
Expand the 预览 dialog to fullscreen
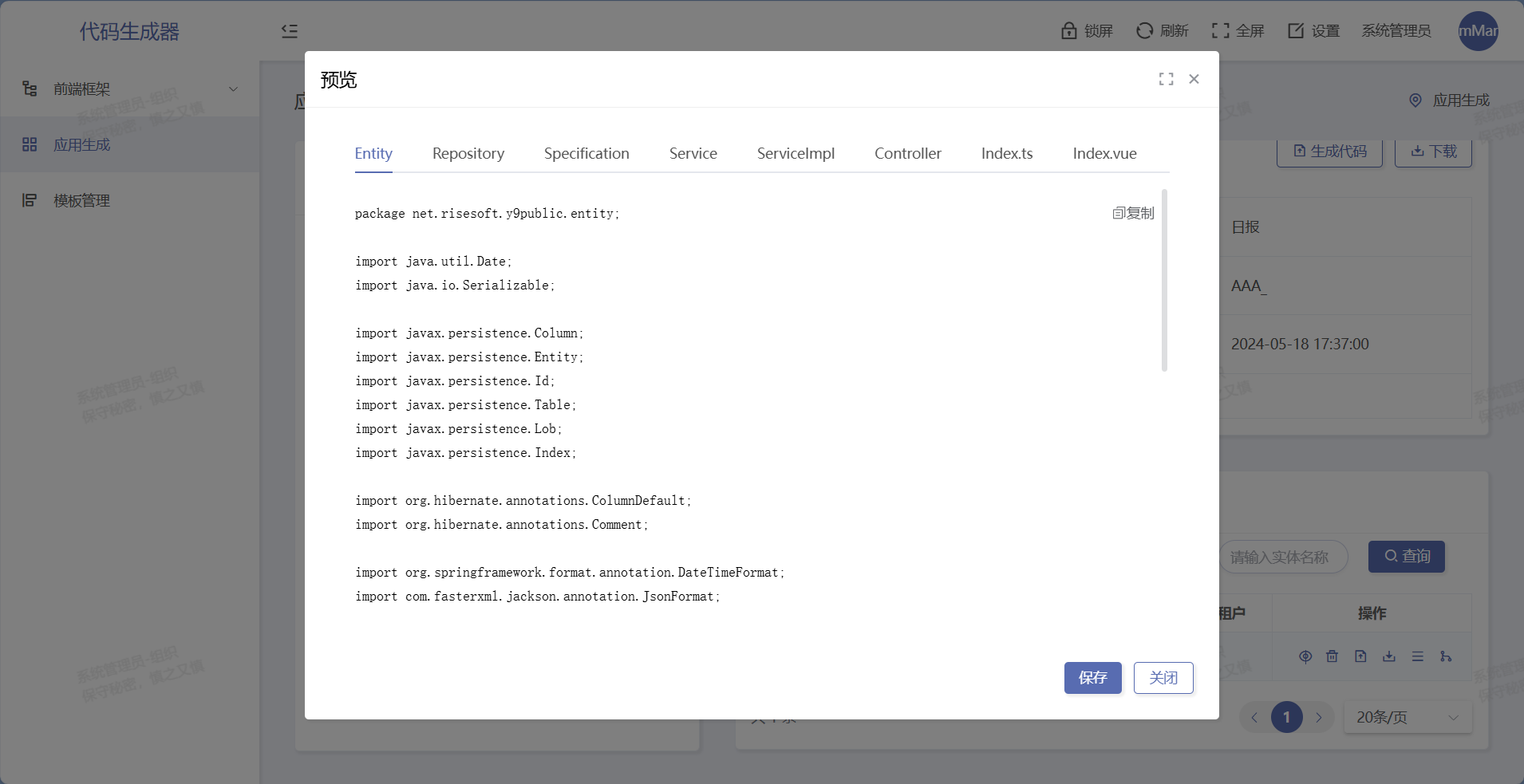click(1167, 79)
